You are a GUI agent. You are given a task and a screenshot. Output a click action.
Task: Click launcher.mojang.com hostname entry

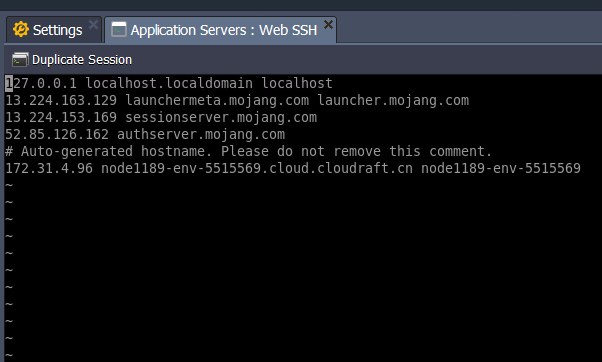click(x=393, y=101)
